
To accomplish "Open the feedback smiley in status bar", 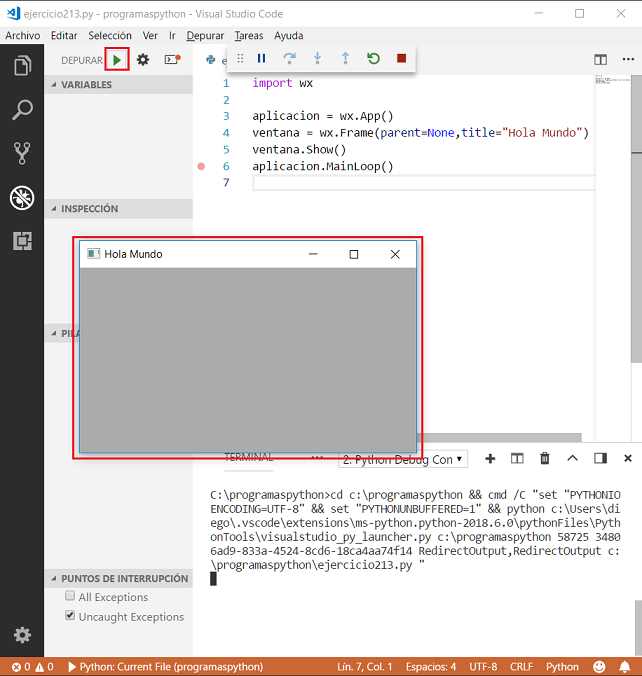I will (x=599, y=667).
